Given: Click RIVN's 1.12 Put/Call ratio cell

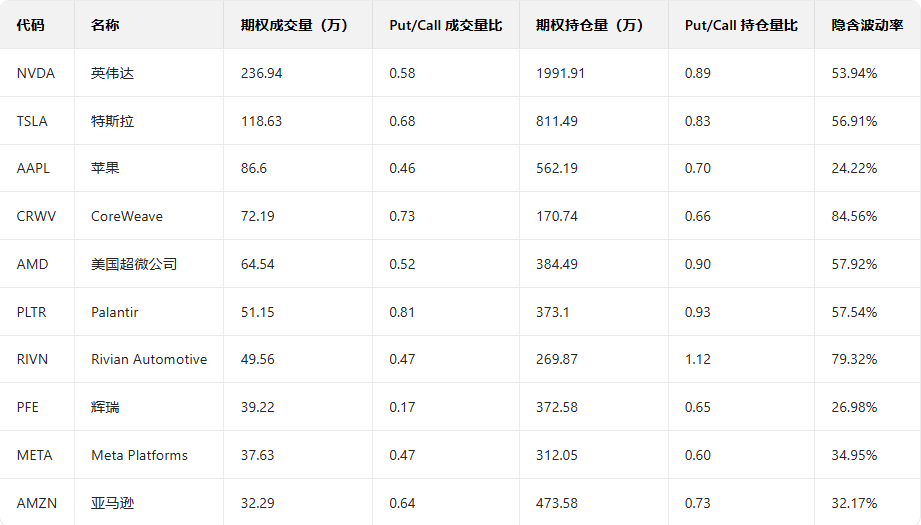Looking at the screenshot, I should point(697,359).
